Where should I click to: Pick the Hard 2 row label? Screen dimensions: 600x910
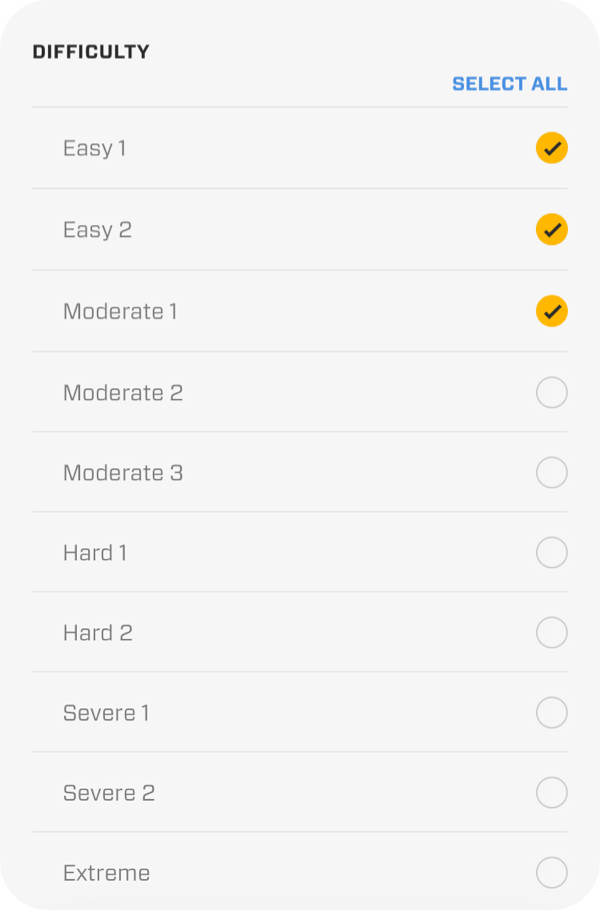[x=98, y=633]
